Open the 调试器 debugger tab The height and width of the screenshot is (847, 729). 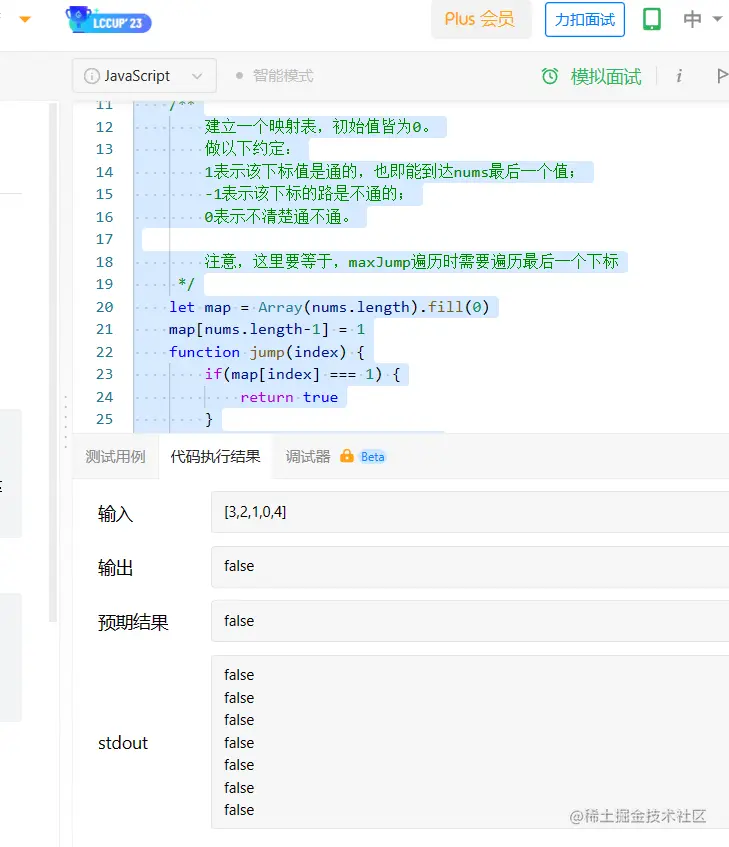tap(308, 457)
